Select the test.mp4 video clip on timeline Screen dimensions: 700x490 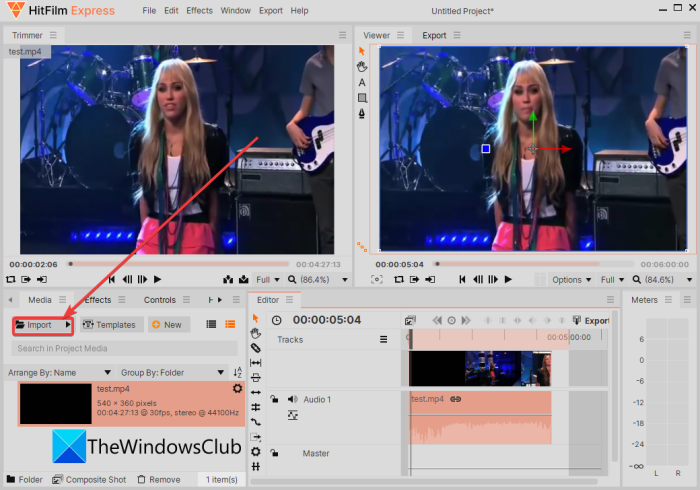(480, 368)
